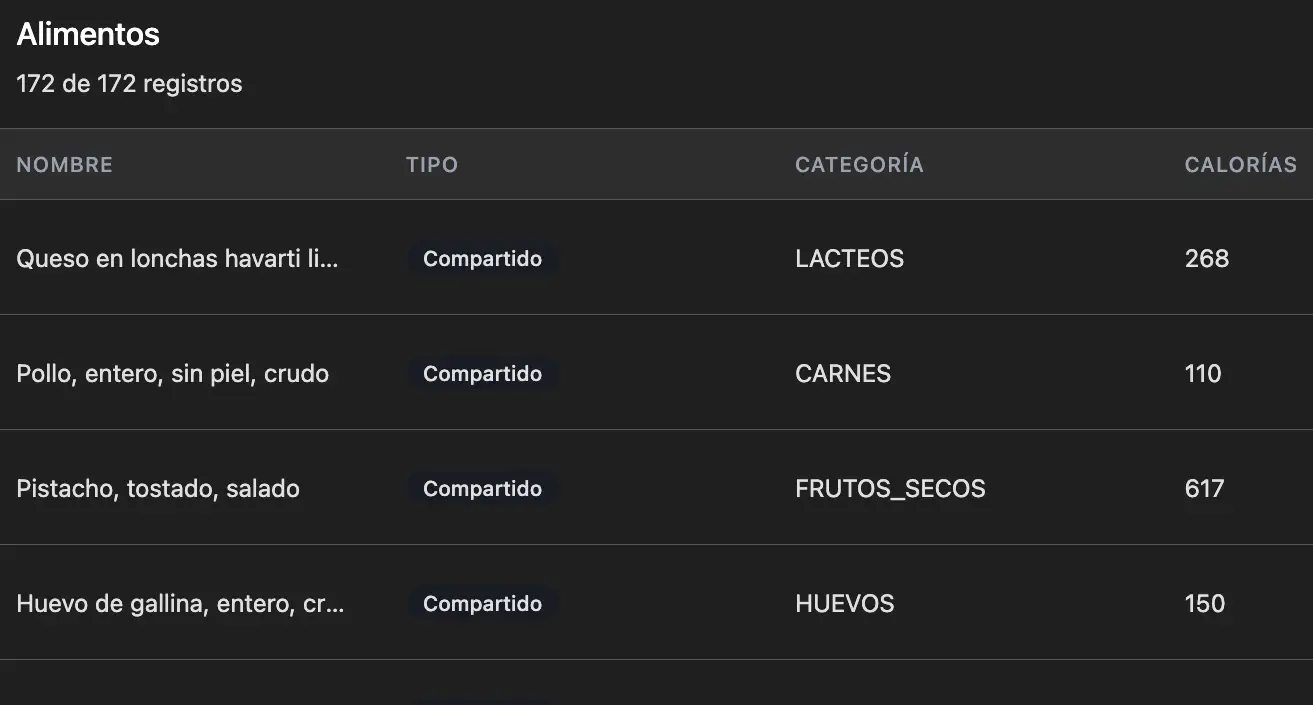Screen dimensions: 1313x705
Task: Click the Compartido badge in the Pollo row
Action: point(482,374)
